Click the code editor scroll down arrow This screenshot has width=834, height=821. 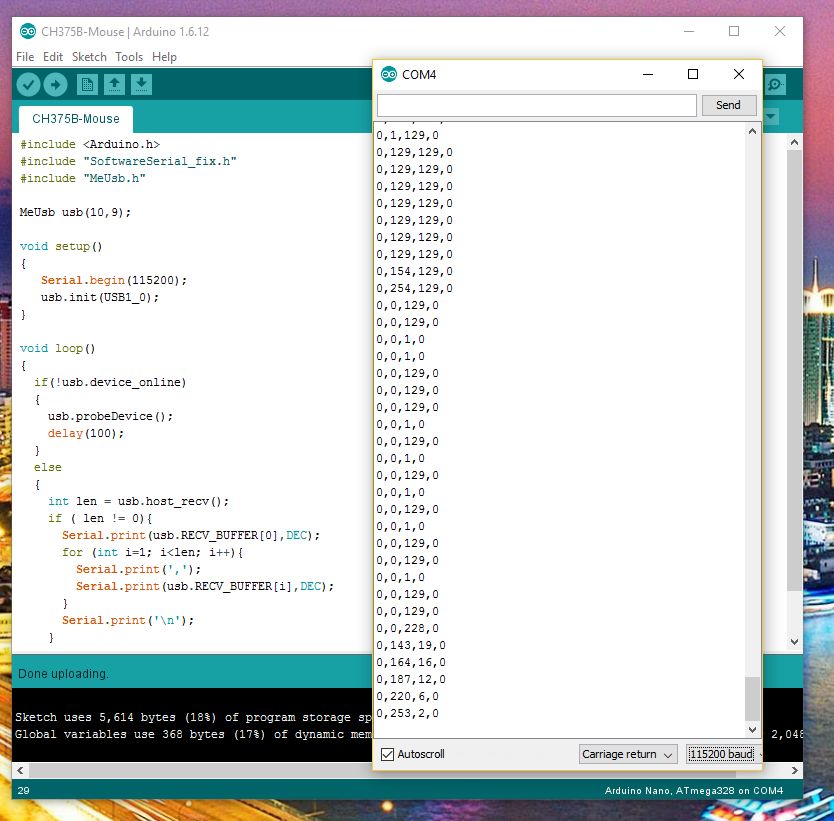click(x=794, y=642)
